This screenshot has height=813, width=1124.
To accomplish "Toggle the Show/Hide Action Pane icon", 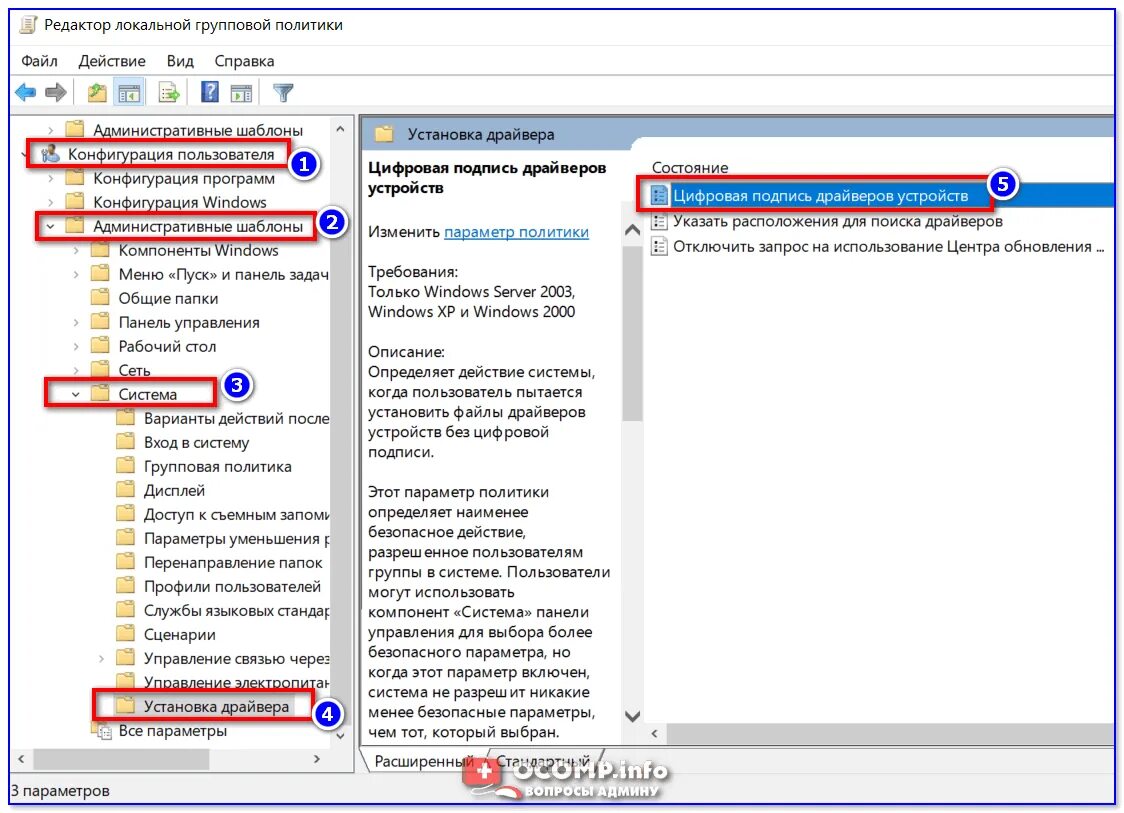I will (x=242, y=92).
